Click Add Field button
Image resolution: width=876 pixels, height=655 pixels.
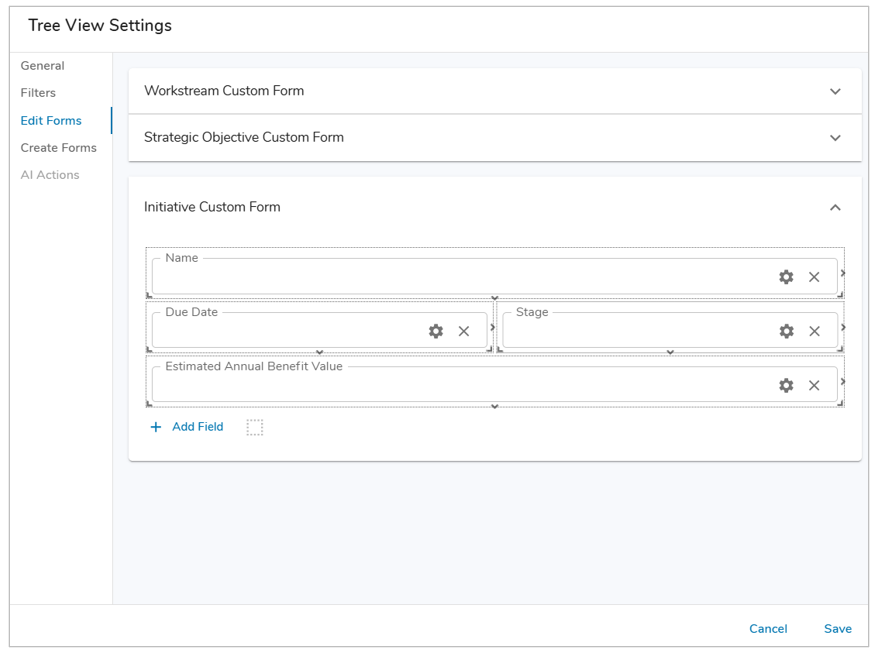click(187, 427)
